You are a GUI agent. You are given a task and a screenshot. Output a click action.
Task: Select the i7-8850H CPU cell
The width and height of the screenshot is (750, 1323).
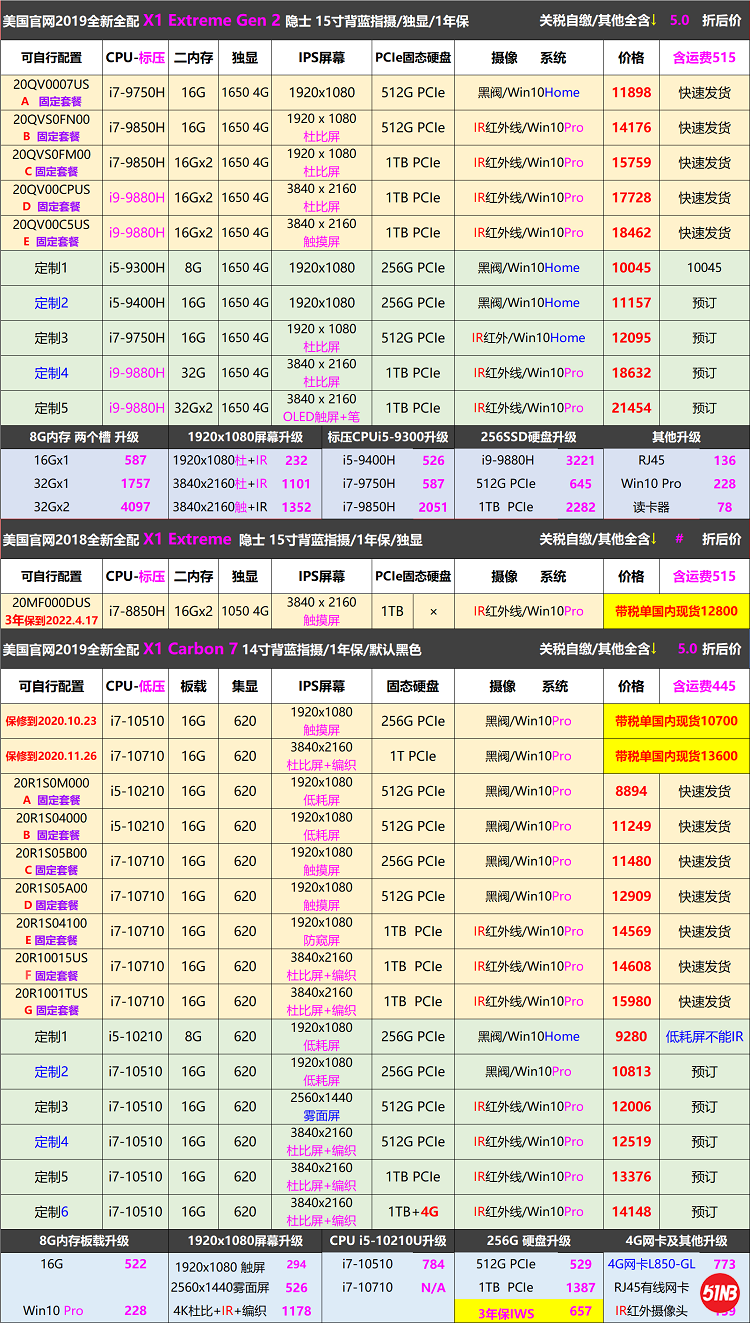pyautogui.click(x=136, y=611)
